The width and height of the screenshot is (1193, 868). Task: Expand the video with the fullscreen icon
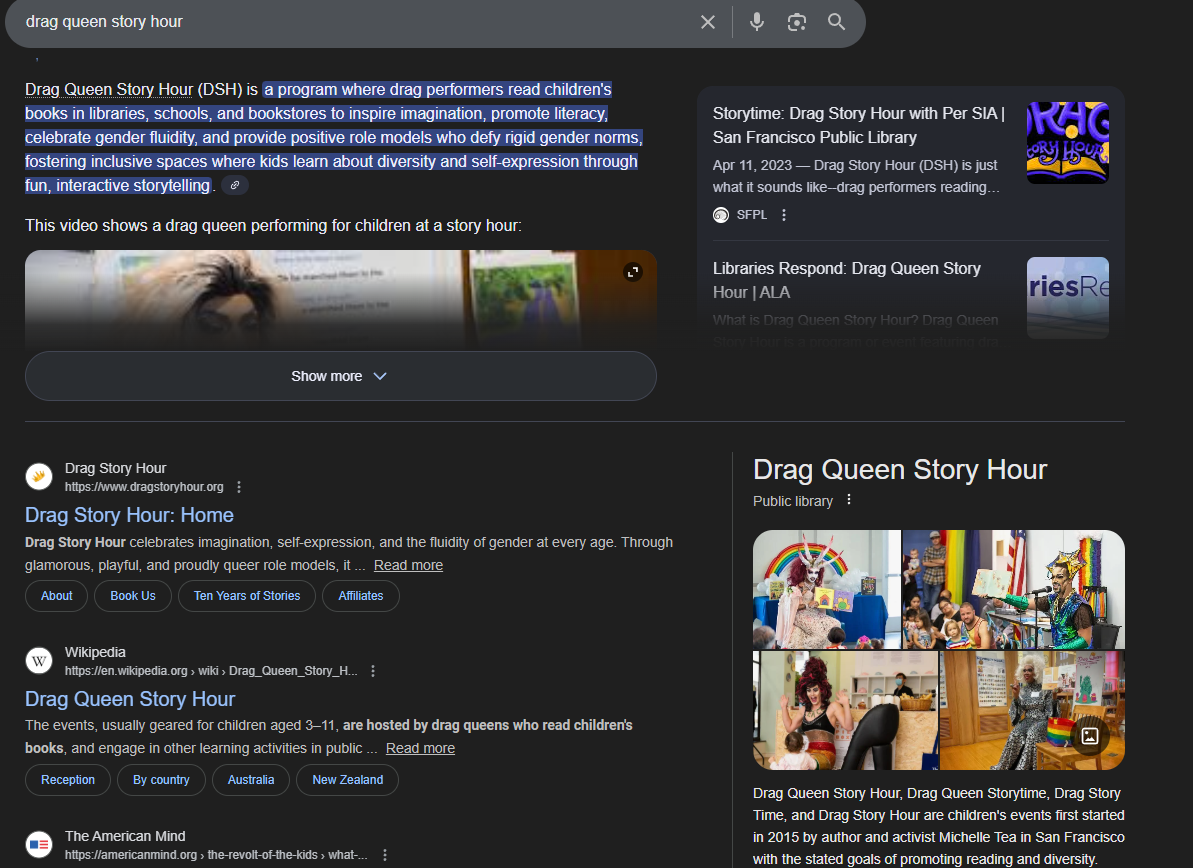coord(632,272)
